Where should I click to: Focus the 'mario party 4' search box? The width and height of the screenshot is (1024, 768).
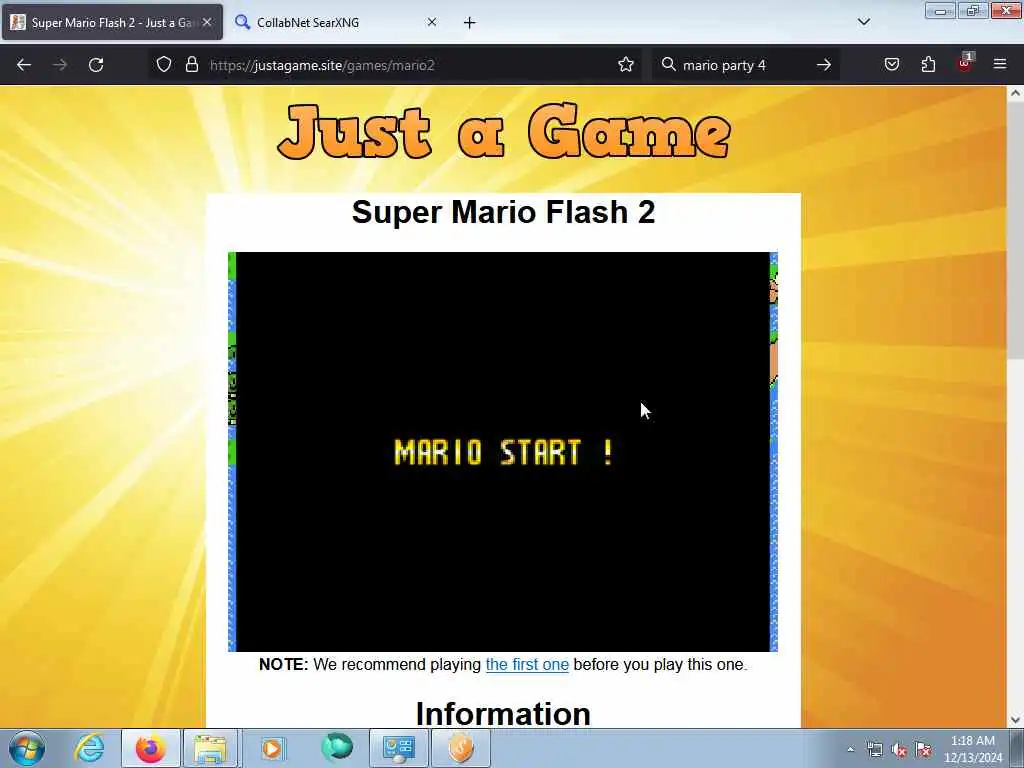(744, 65)
